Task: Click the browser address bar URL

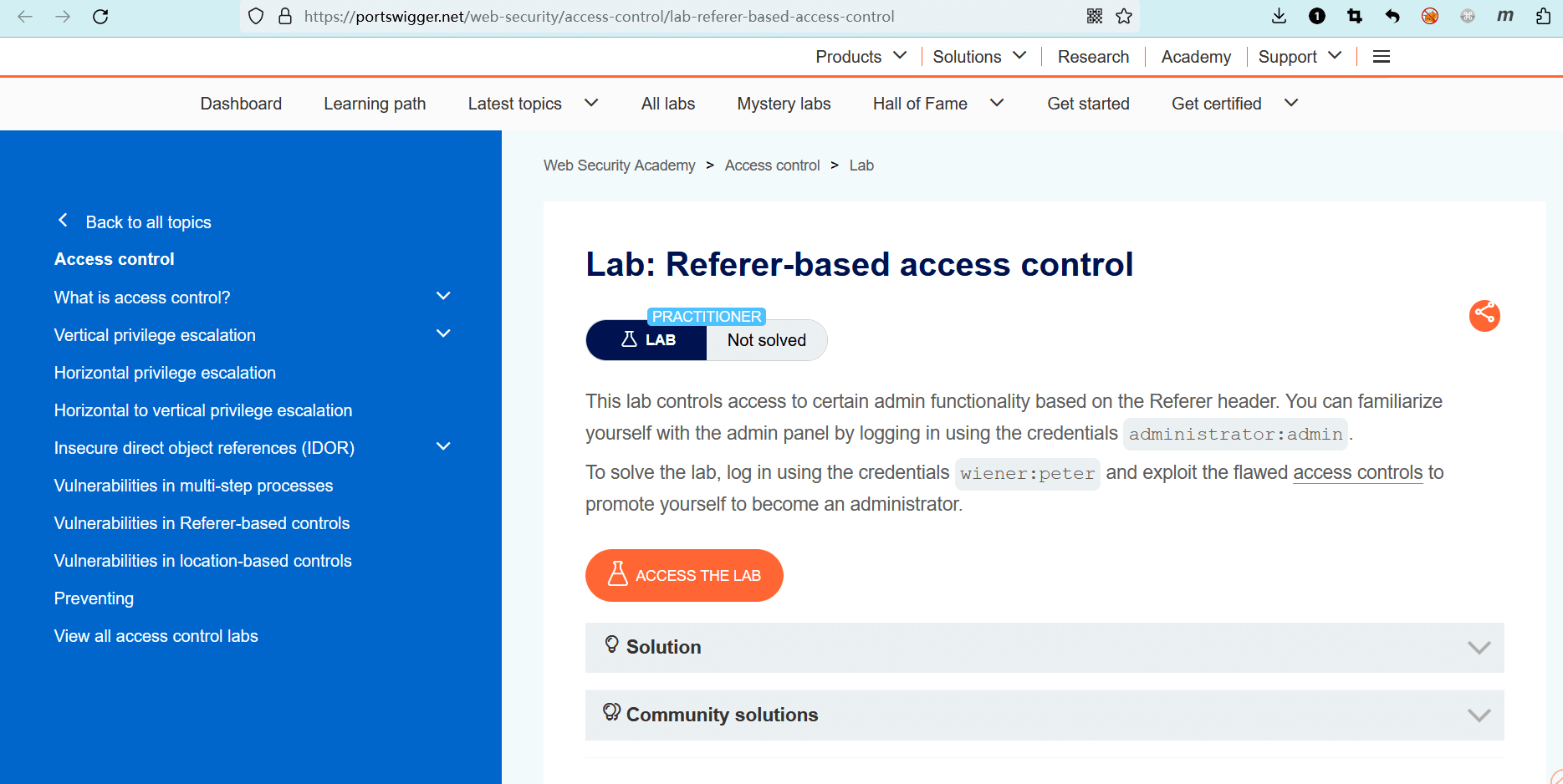Action: (x=599, y=16)
